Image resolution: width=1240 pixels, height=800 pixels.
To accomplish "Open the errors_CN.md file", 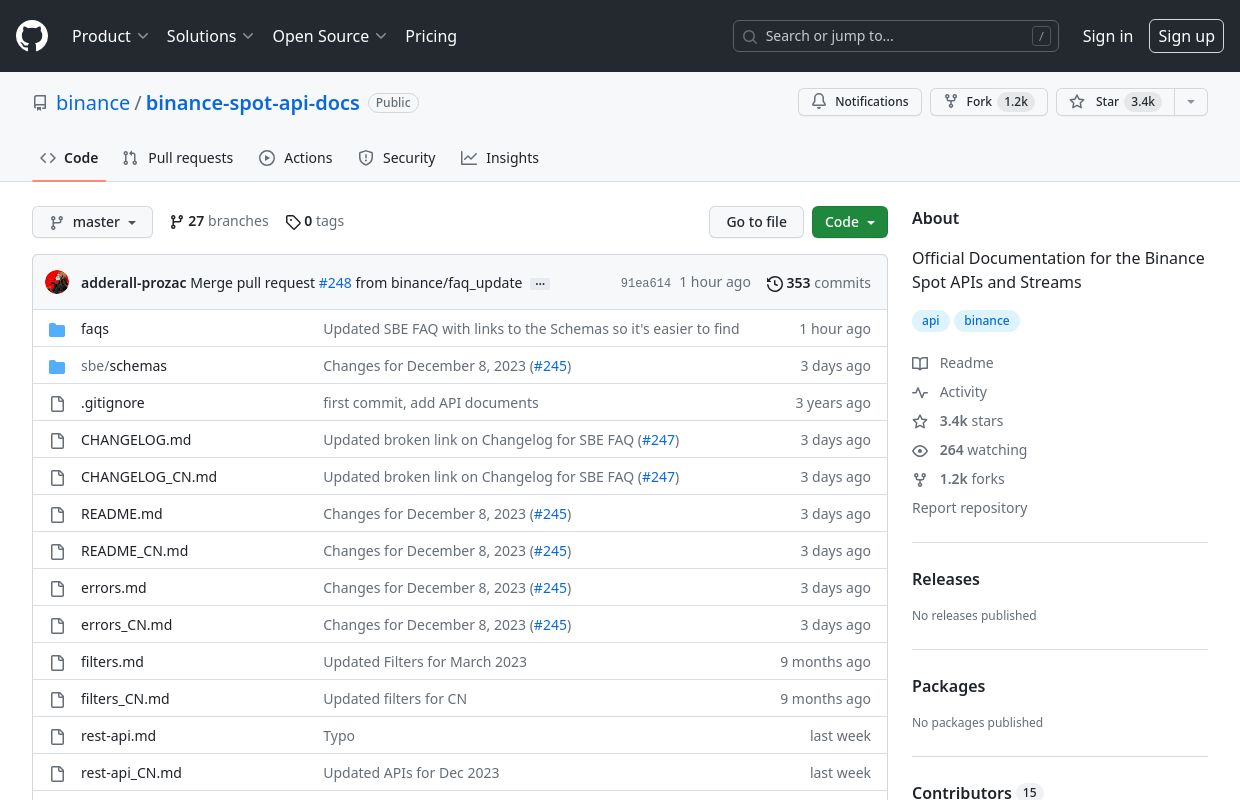I will click(126, 625).
